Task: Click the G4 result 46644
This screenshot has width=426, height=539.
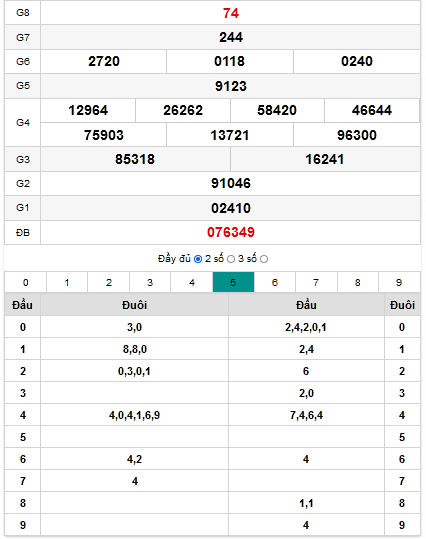Action: click(372, 110)
